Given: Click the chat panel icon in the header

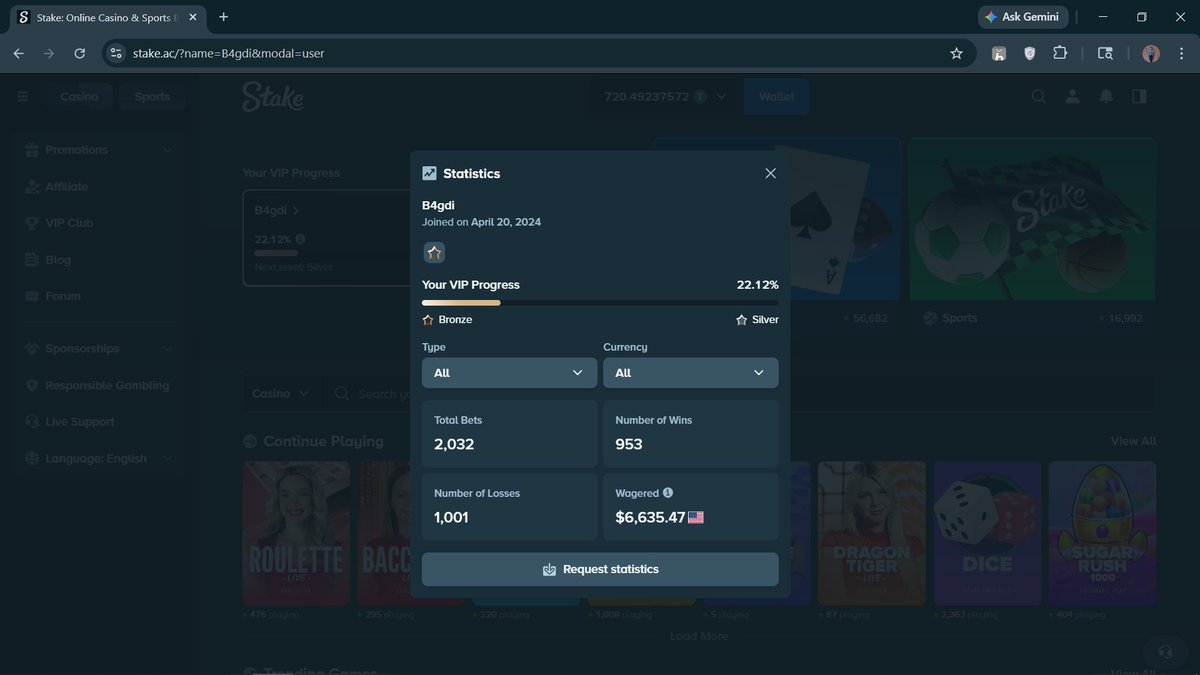Looking at the screenshot, I should 1139,97.
